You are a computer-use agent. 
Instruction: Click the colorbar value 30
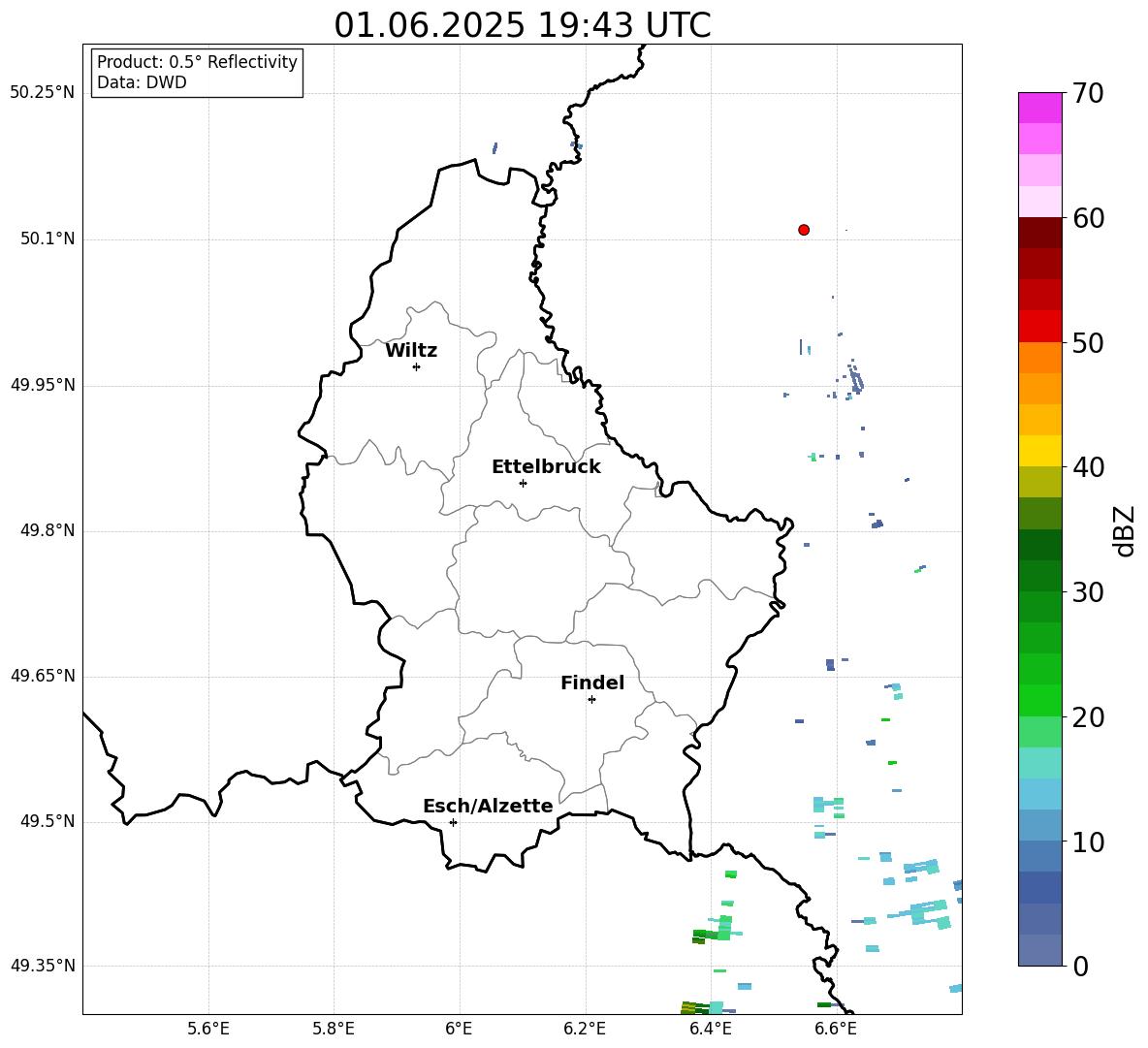tap(1088, 592)
